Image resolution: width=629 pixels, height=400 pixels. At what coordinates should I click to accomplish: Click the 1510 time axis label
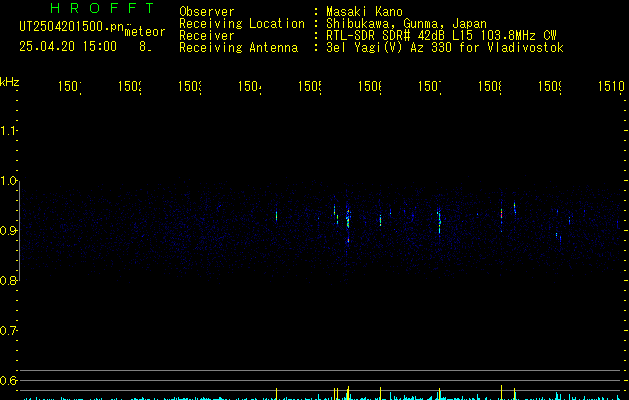[611, 86]
